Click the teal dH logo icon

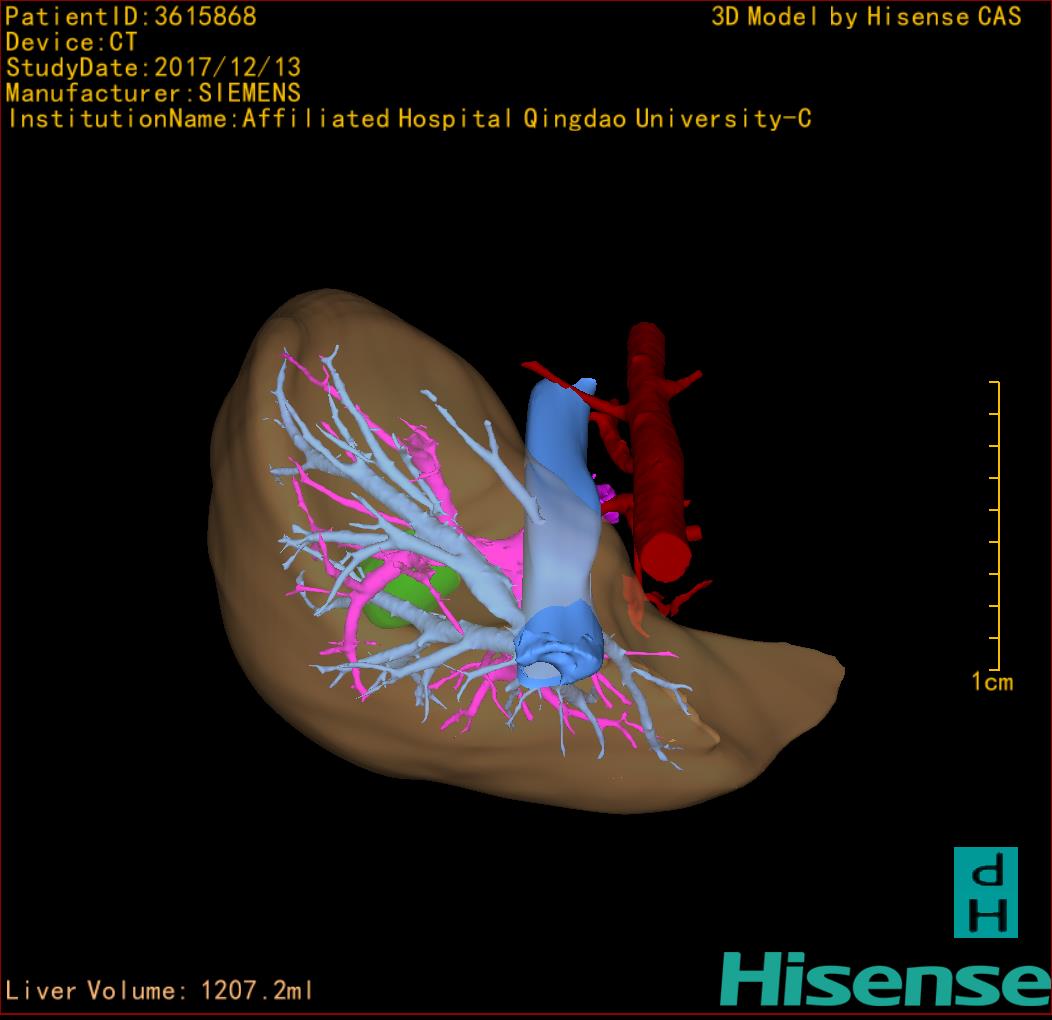pyautogui.click(x=985, y=892)
